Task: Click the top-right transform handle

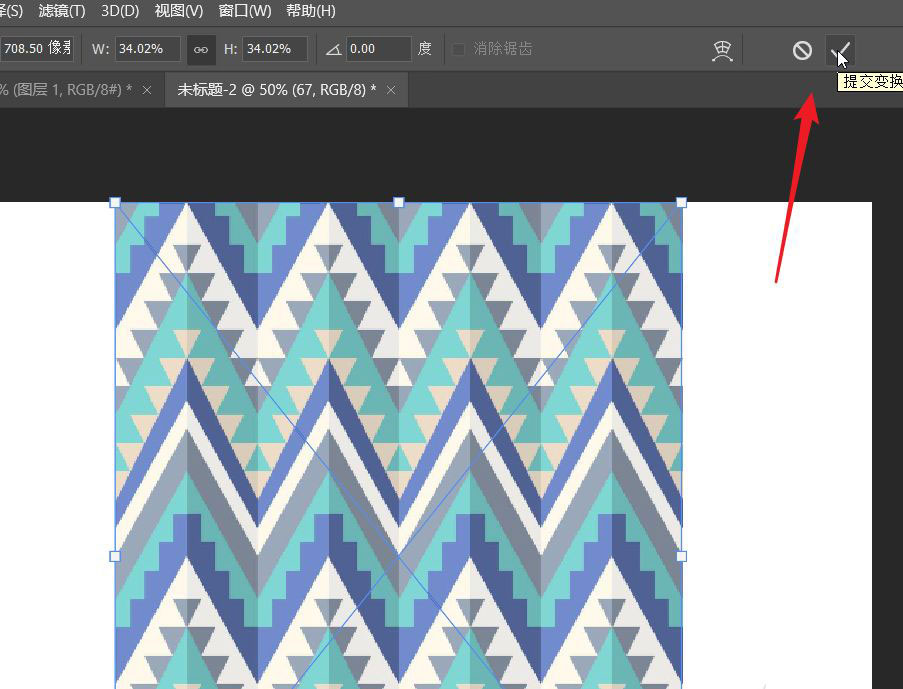Action: (x=681, y=202)
